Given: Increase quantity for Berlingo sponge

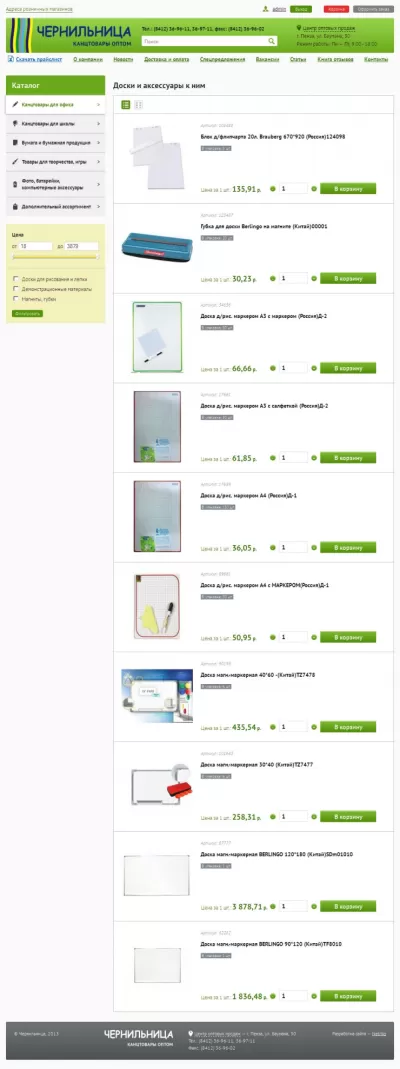Looking at the screenshot, I should [x=314, y=278].
